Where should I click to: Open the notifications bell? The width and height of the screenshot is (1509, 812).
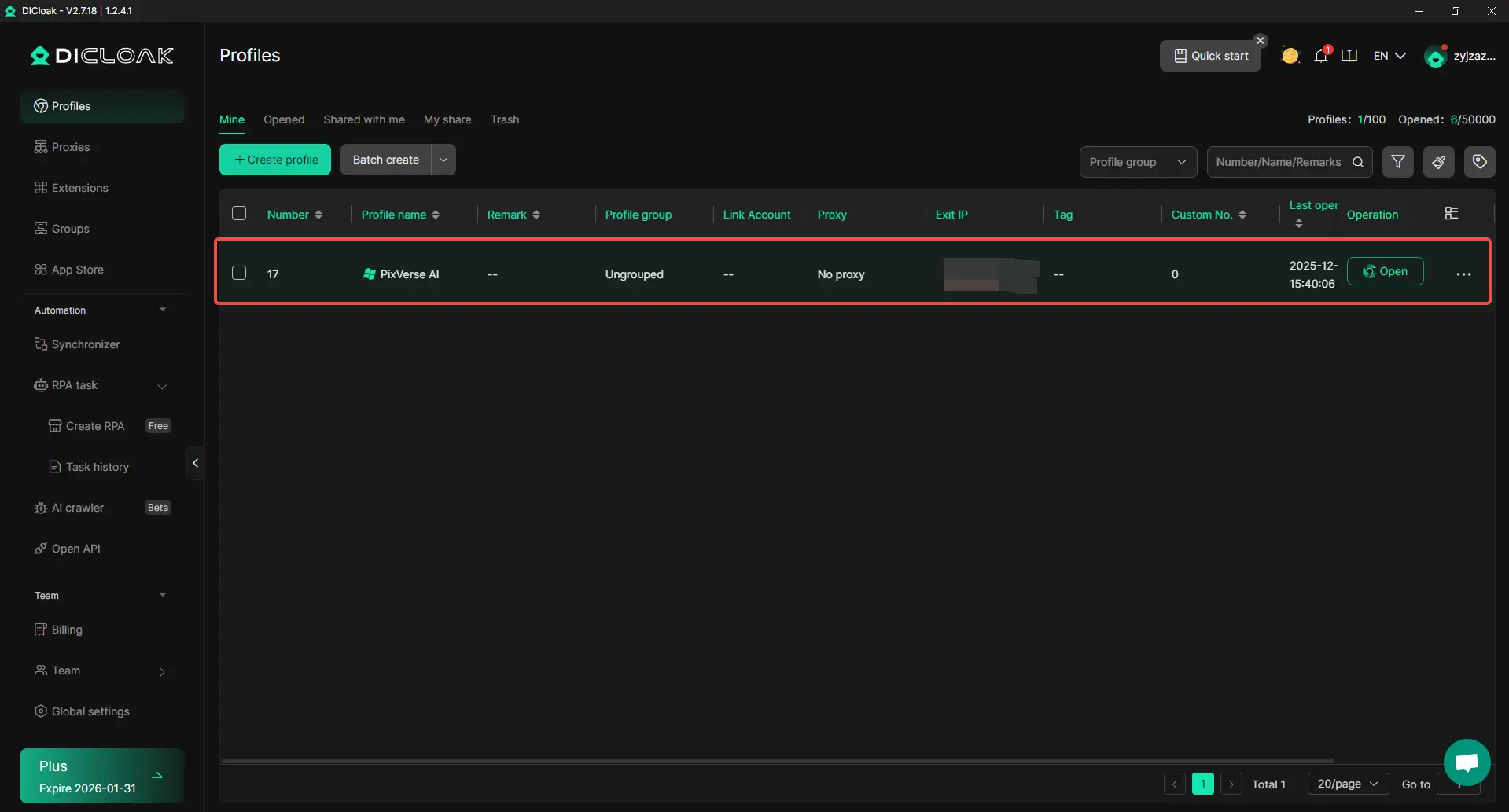coord(1321,56)
